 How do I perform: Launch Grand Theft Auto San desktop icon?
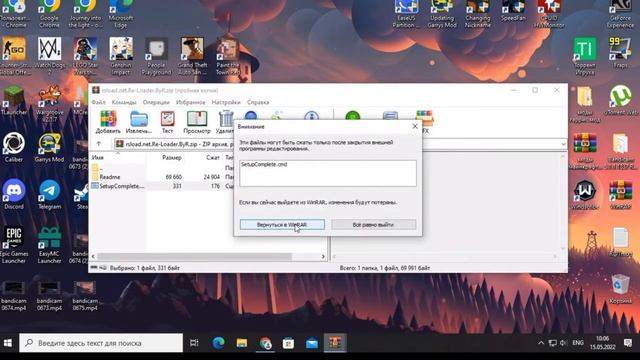coord(192,56)
